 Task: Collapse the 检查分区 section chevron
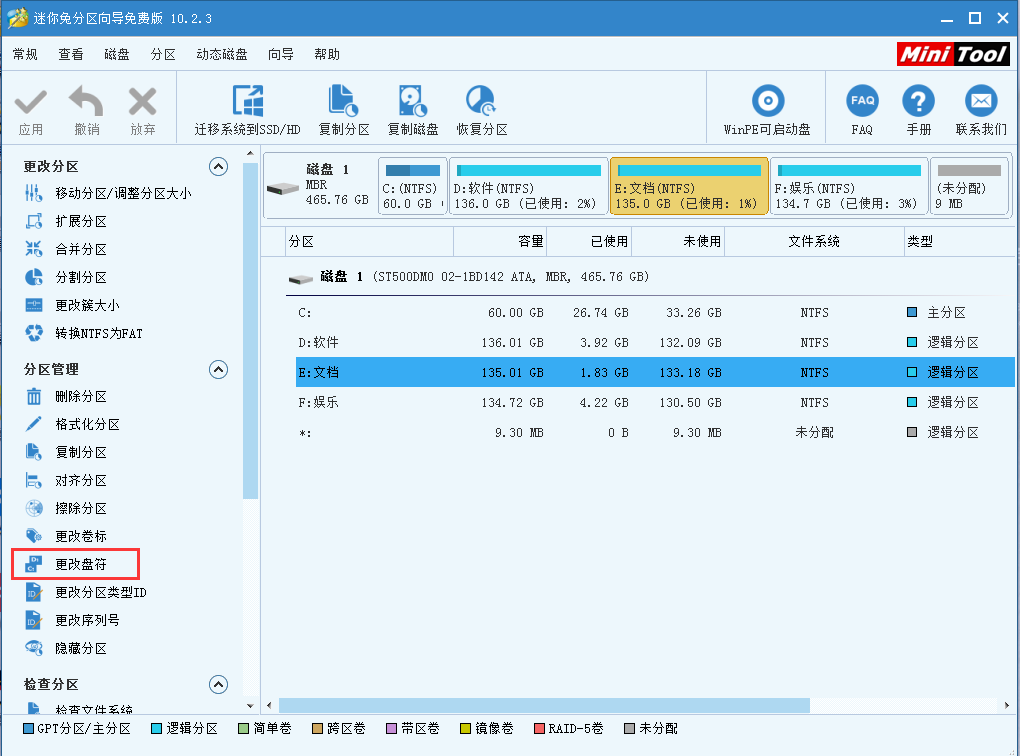219,684
